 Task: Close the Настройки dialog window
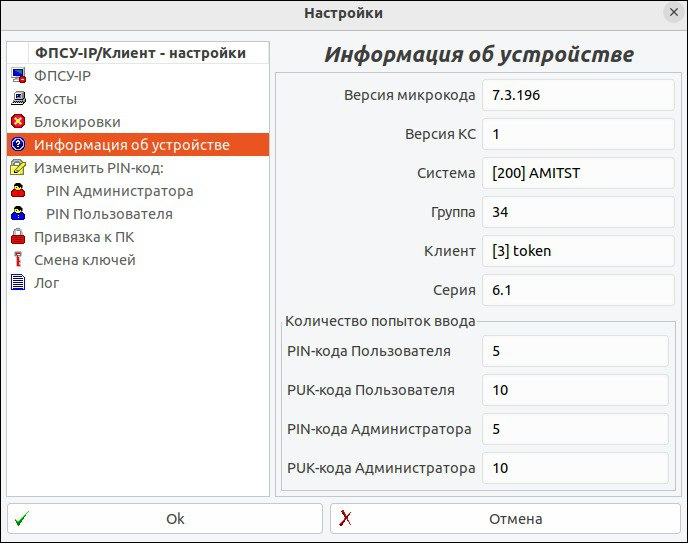coord(672,13)
